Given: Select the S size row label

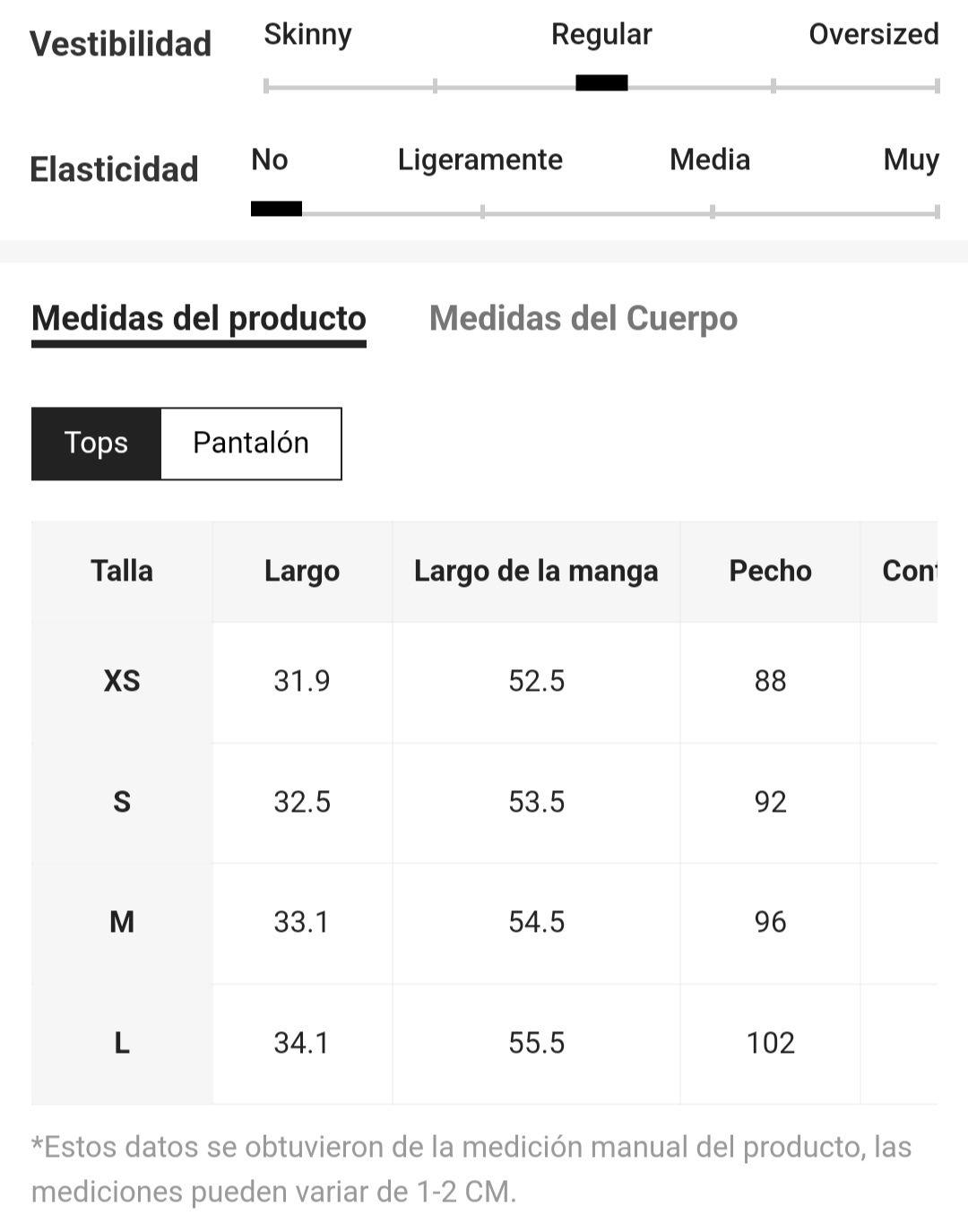Looking at the screenshot, I should 122,802.
